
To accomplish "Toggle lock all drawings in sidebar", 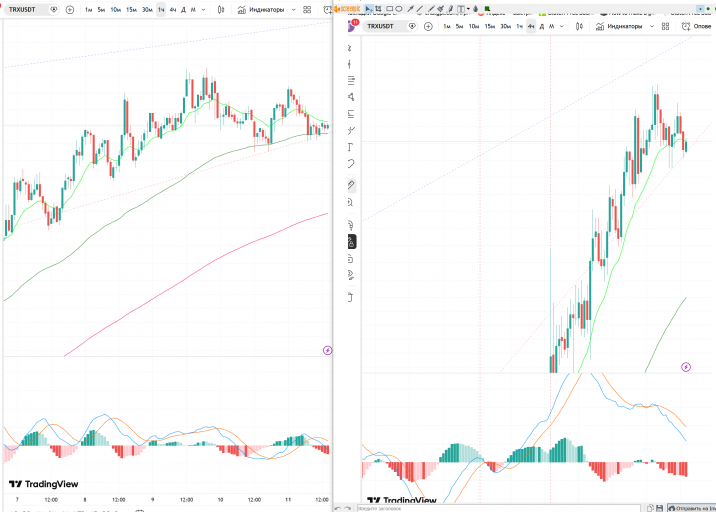I will (x=351, y=259).
